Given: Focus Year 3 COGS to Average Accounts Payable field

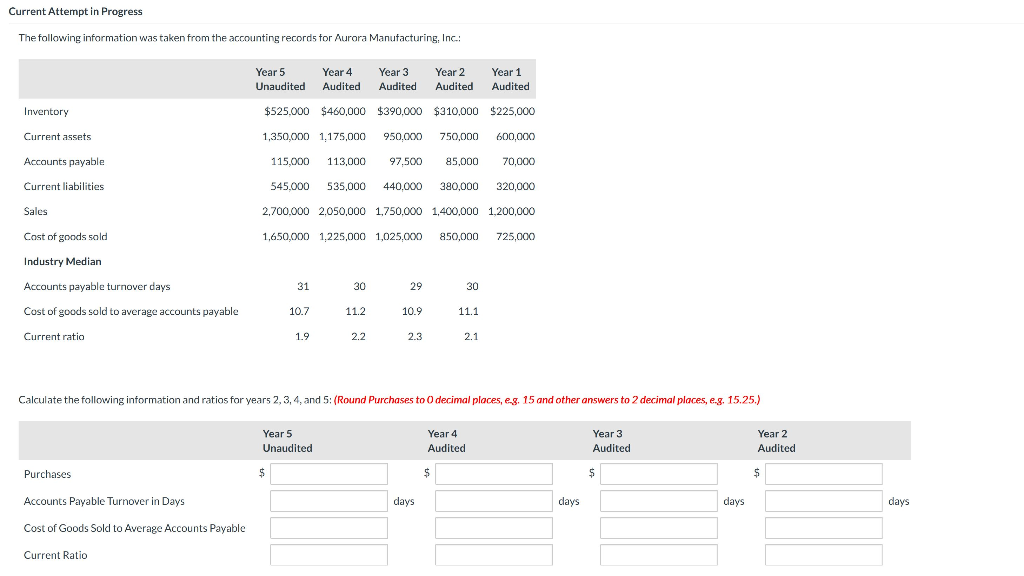Looking at the screenshot, I should 658,528.
